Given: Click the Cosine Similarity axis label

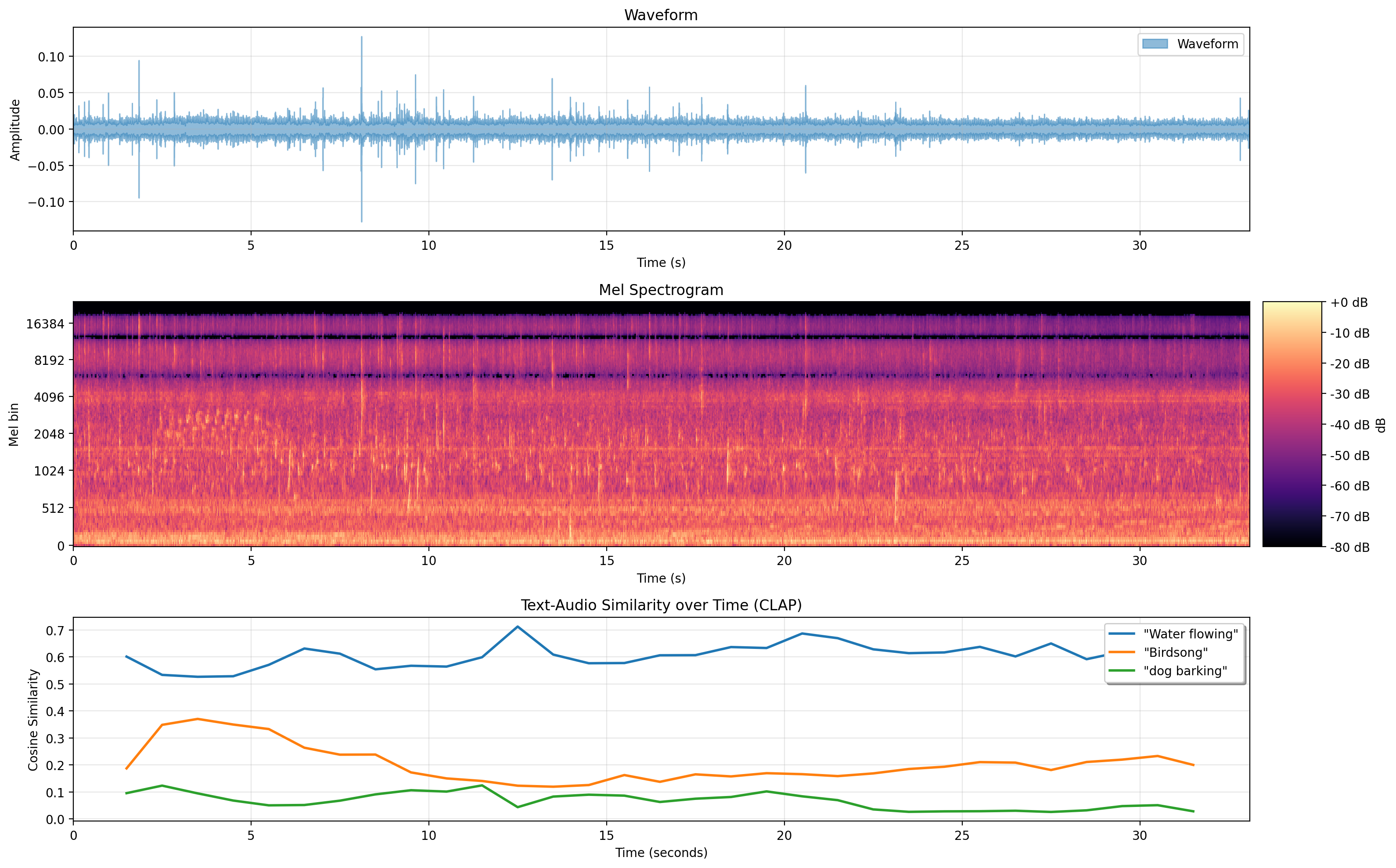Looking at the screenshot, I should click(33, 719).
